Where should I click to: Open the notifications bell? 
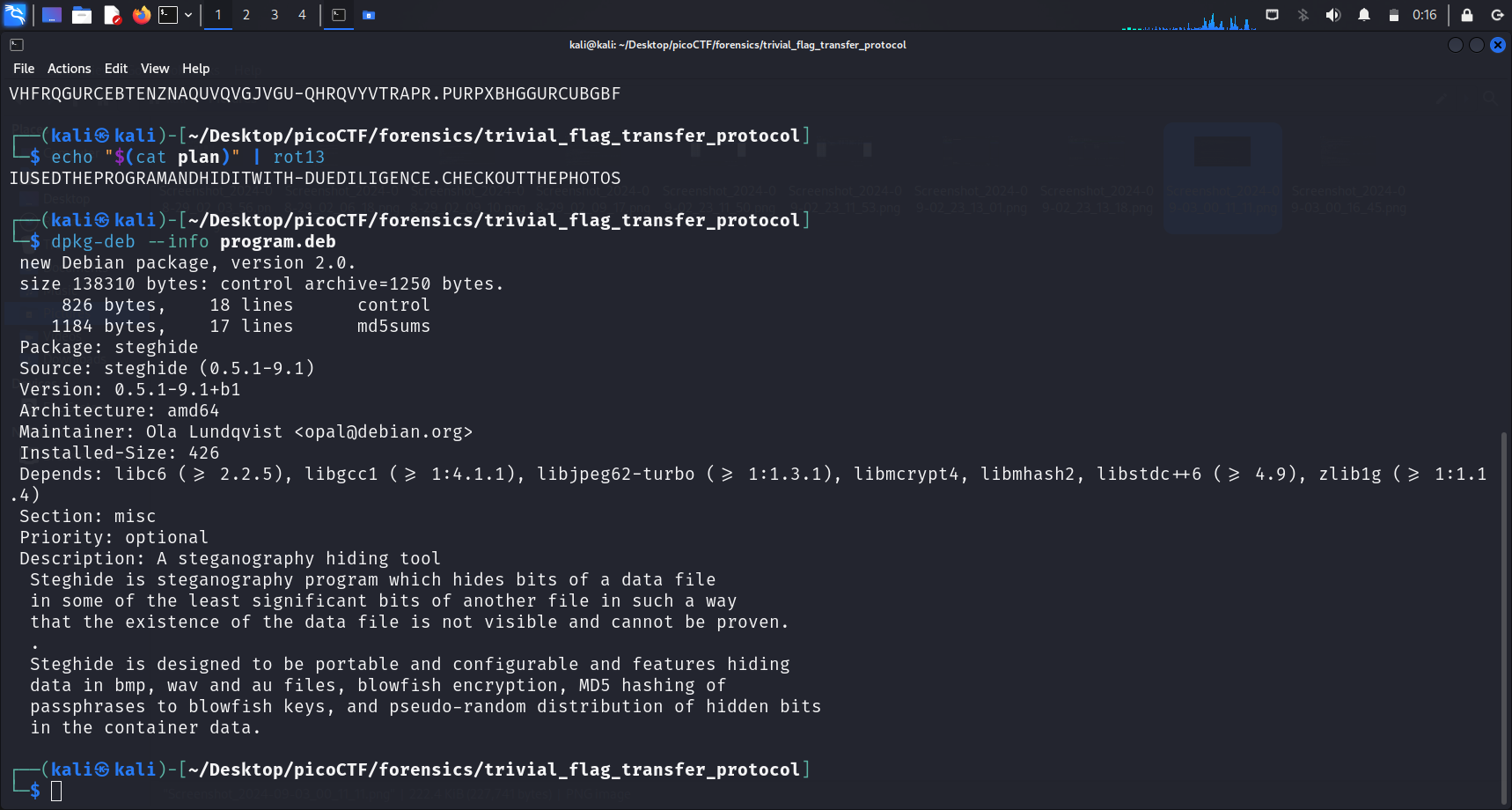click(x=1364, y=15)
